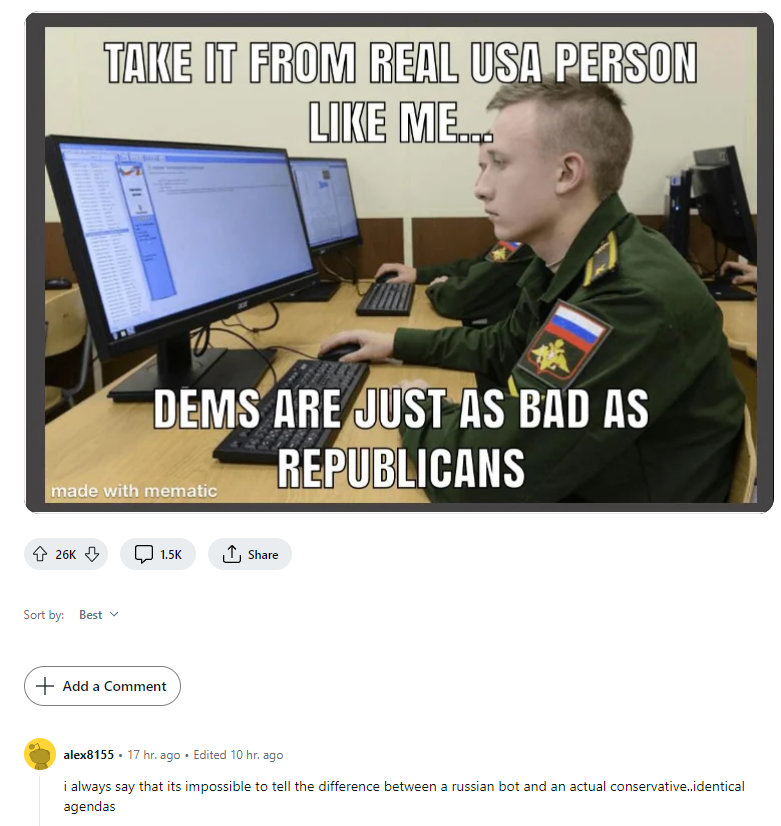The height and width of the screenshot is (826, 781).
Task: Click the 1.5K comments count
Action: click(171, 555)
